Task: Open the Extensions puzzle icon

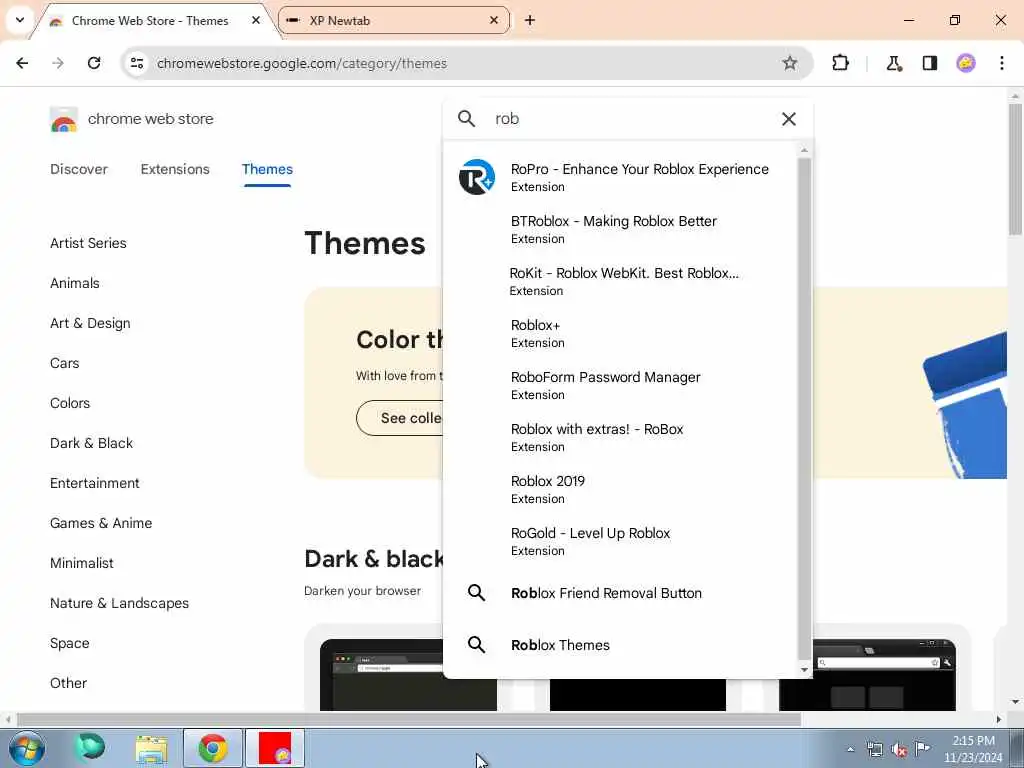Action: point(840,63)
